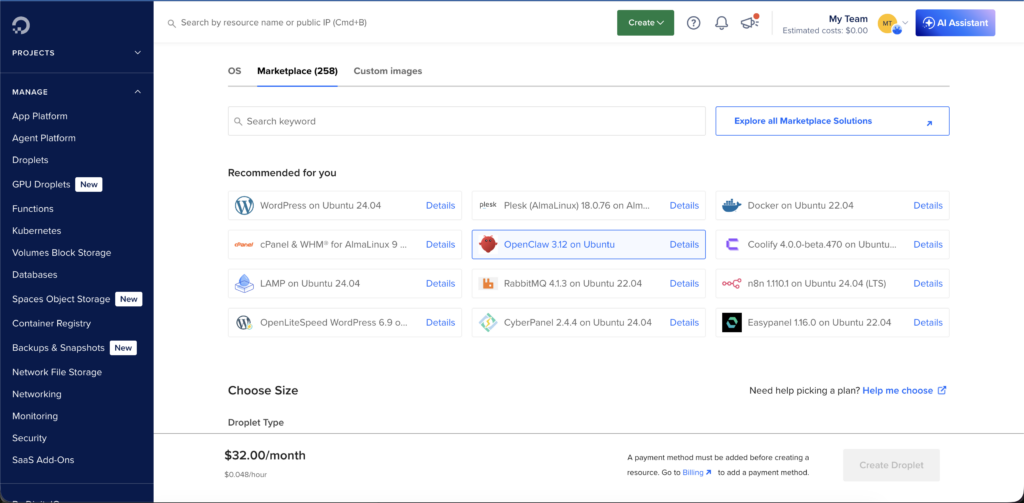Viewport: 1024px width, 503px height.
Task: Open Databases in sidebar
Action: coord(35,275)
